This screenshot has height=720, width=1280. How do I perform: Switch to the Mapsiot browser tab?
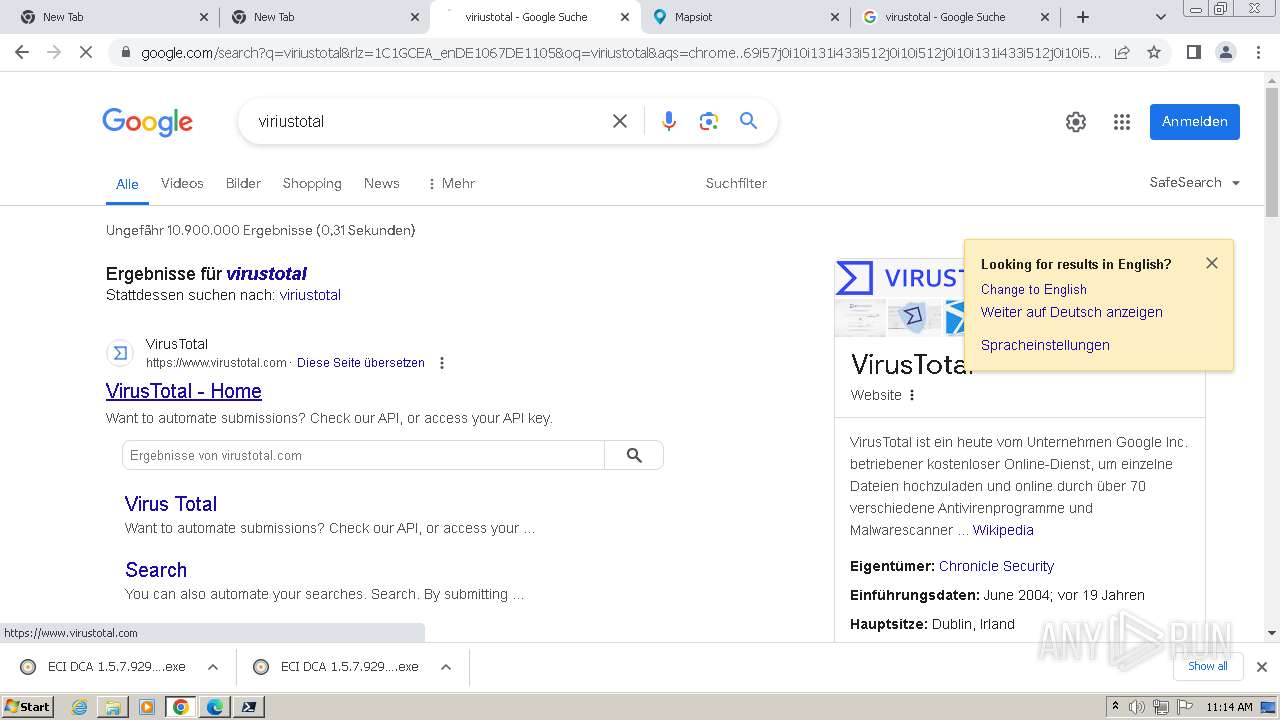pos(745,17)
